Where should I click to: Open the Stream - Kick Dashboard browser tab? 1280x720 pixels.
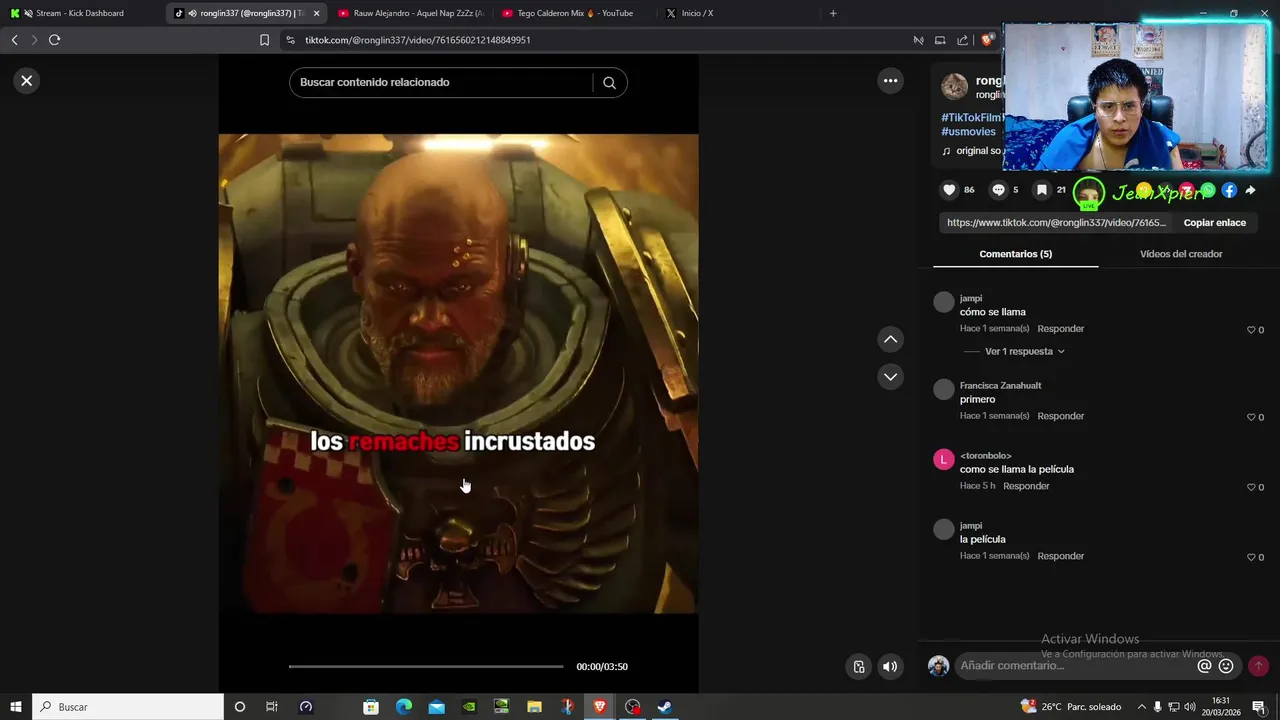pos(80,13)
